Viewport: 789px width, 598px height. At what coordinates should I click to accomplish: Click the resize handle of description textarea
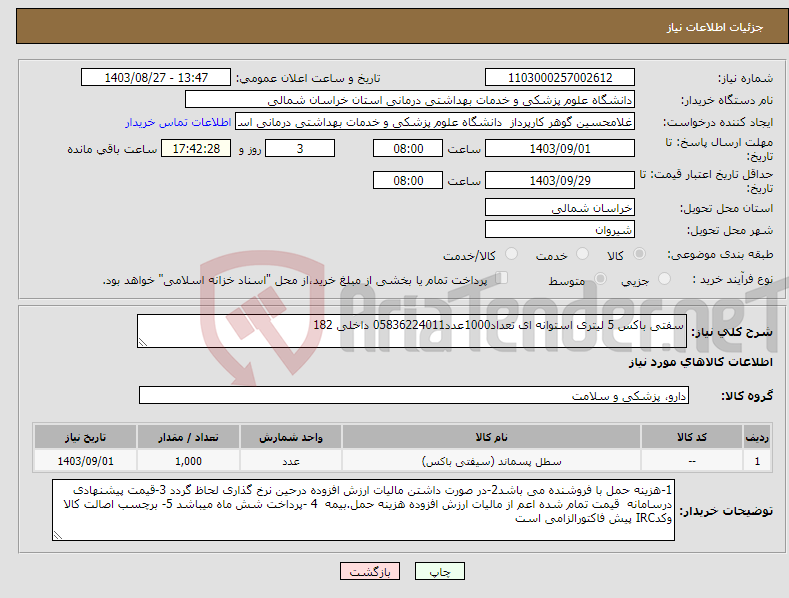[x=143, y=342]
